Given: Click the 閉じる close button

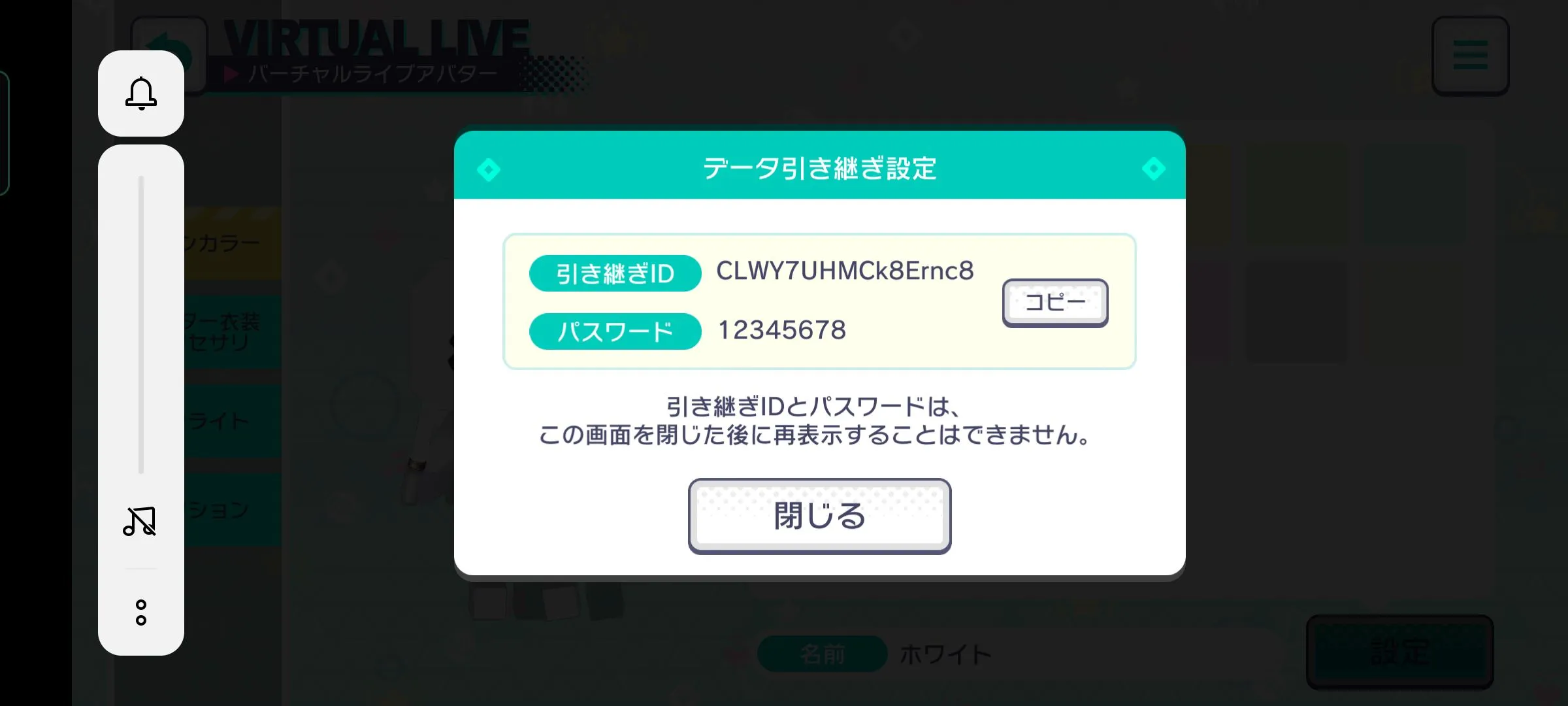Looking at the screenshot, I should point(819,516).
